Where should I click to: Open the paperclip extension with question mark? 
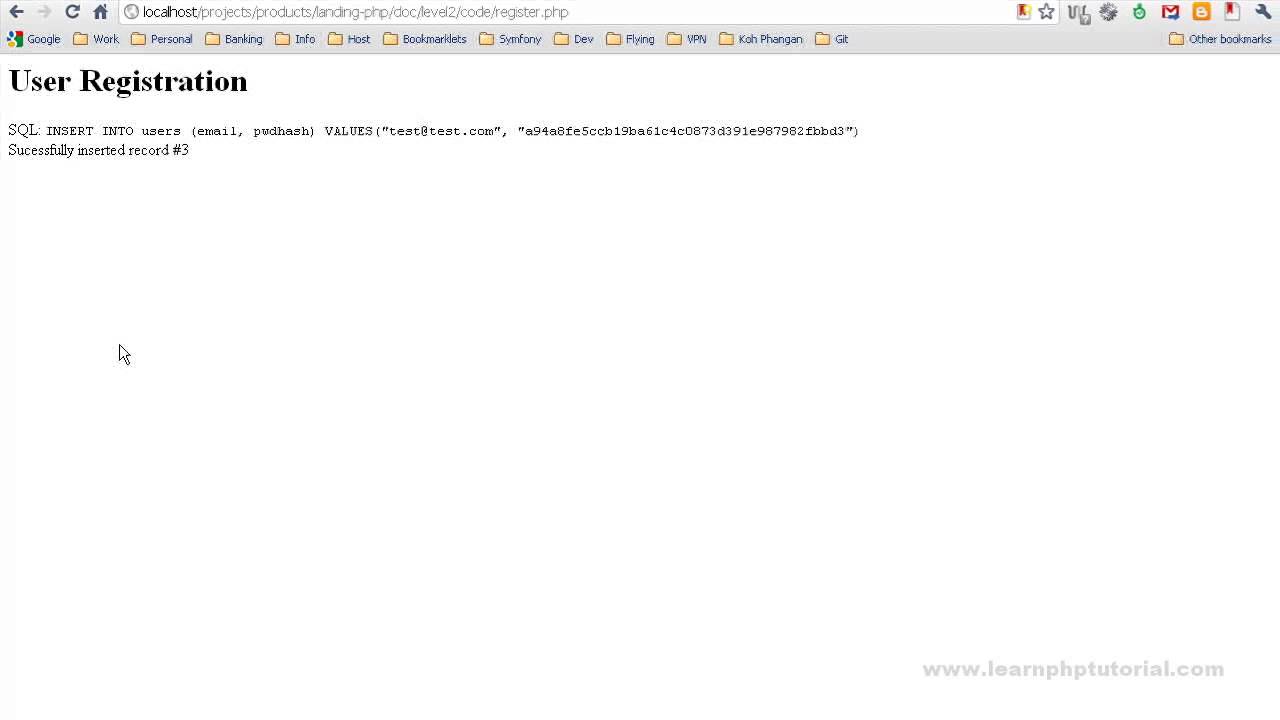coord(1078,12)
